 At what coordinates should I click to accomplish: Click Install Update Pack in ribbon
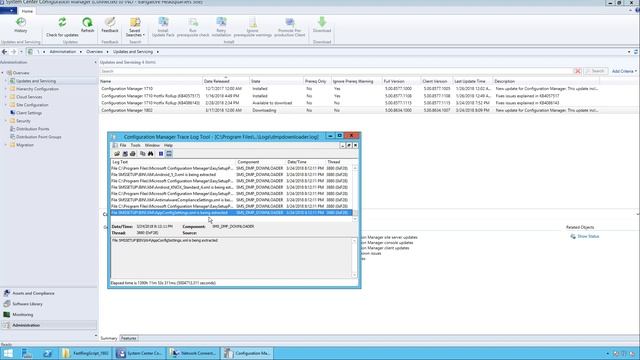pyautogui.click(x=163, y=27)
